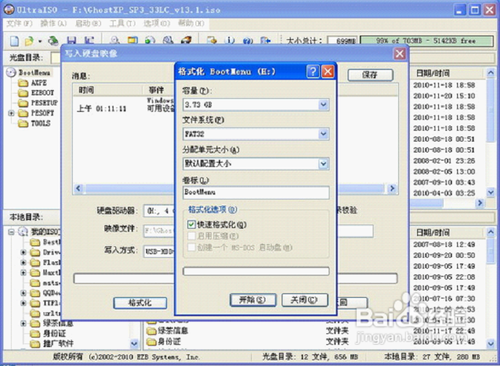500x366 pixels.
Task: Click the volume label BootMenu input field
Action: [x=256, y=192]
